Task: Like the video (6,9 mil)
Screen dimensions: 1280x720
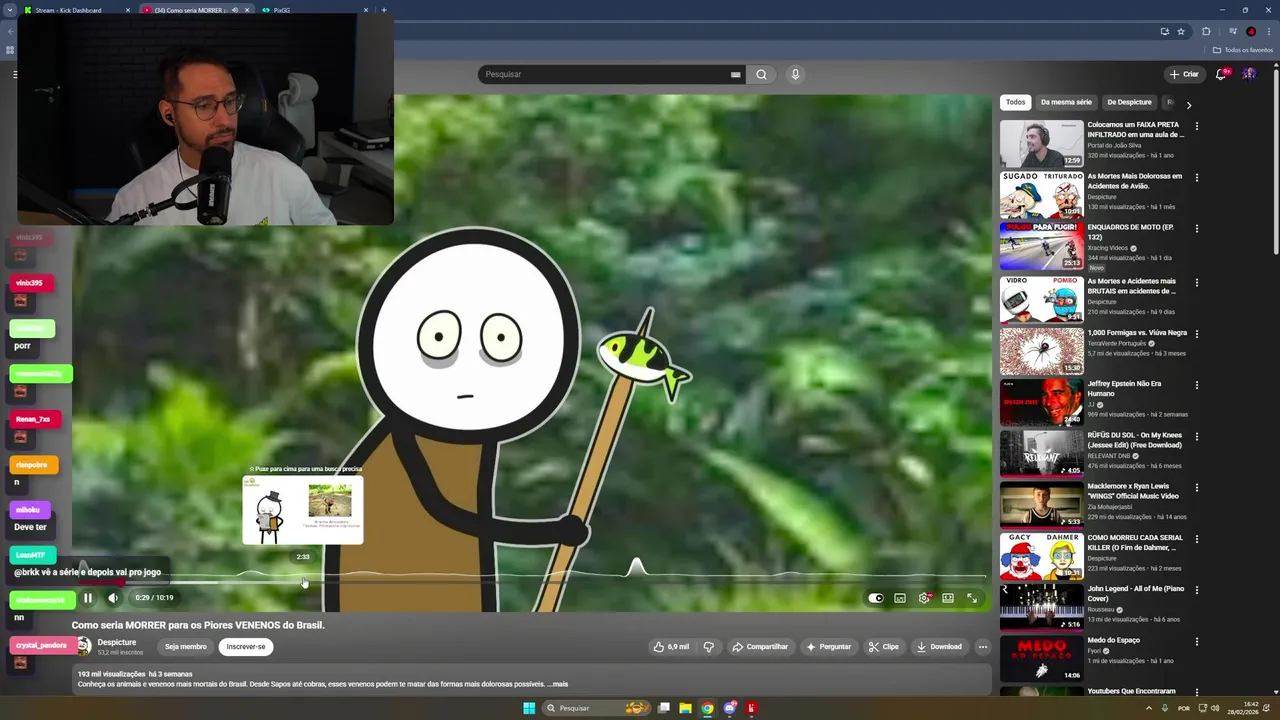Action: coord(671,647)
